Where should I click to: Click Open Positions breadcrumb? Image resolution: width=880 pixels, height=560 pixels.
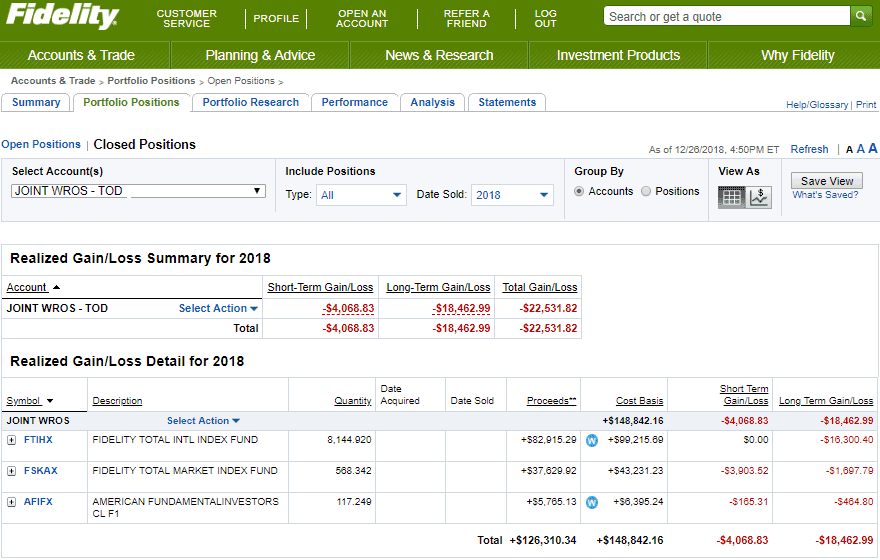pyautogui.click(x=241, y=81)
